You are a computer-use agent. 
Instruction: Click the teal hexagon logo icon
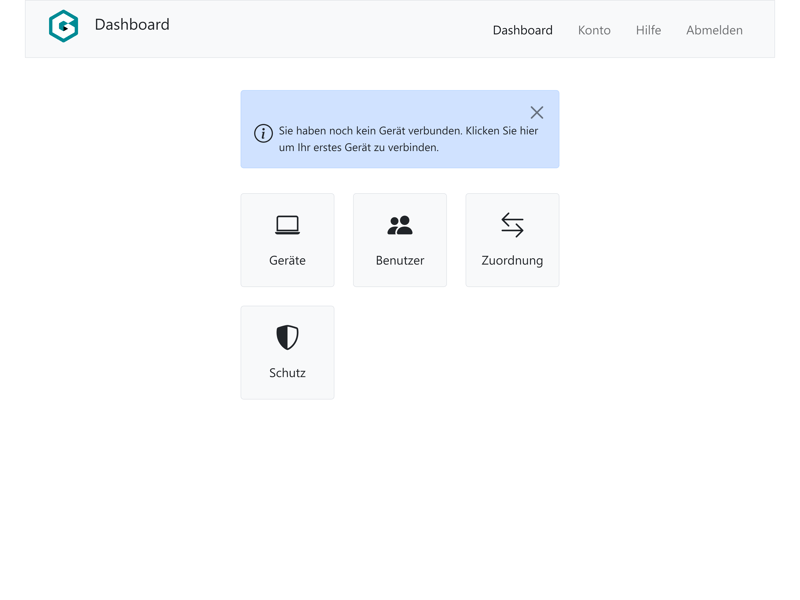click(x=63, y=26)
